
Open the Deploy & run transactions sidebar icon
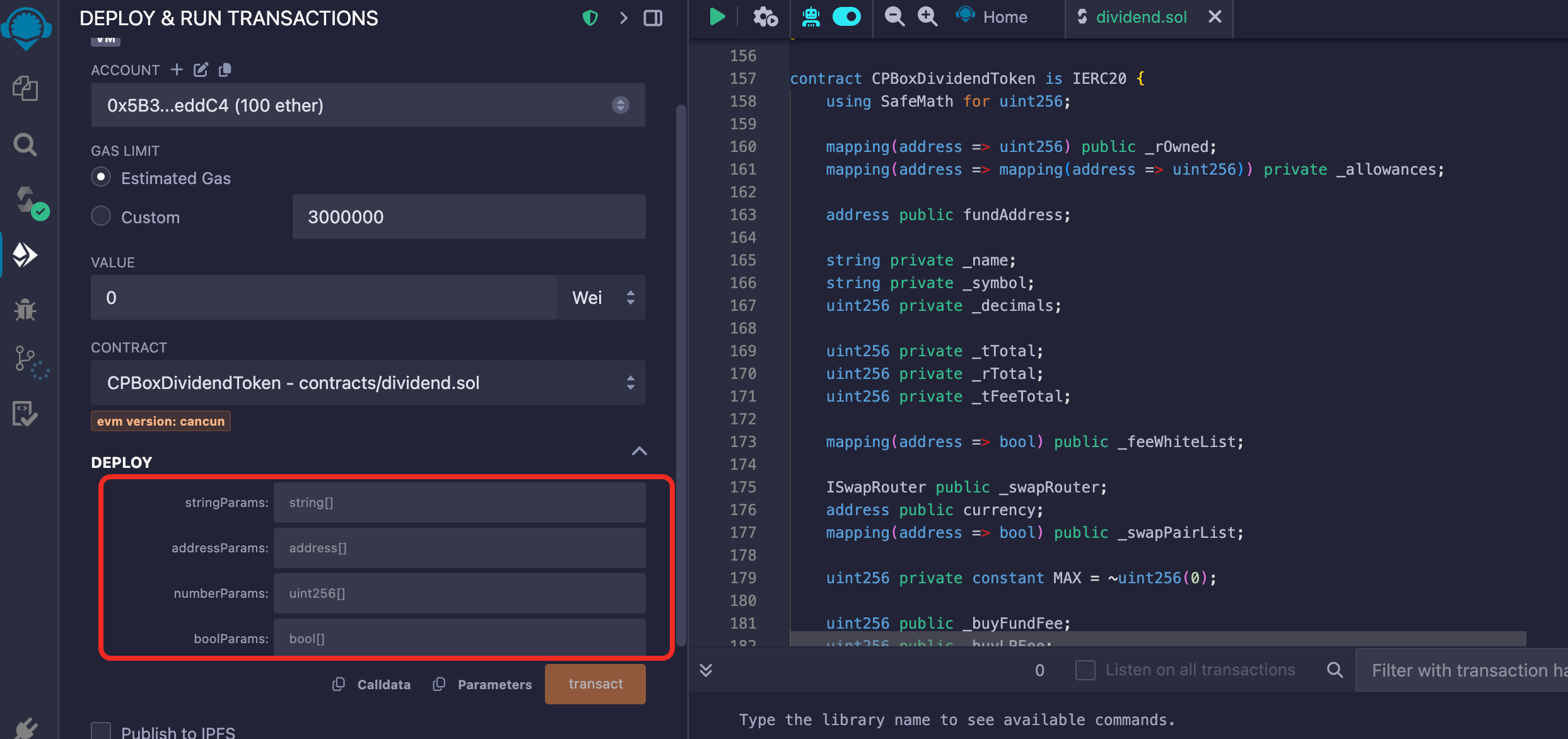[25, 255]
